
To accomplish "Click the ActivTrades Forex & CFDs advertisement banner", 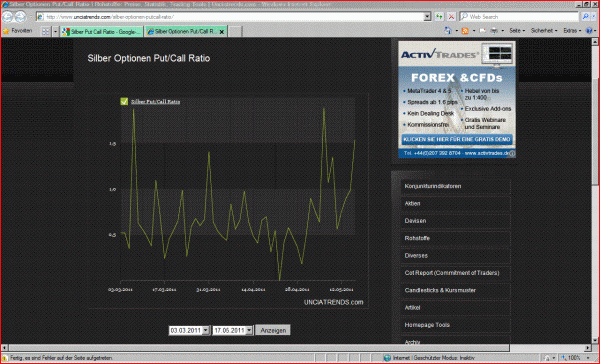I will (457, 100).
